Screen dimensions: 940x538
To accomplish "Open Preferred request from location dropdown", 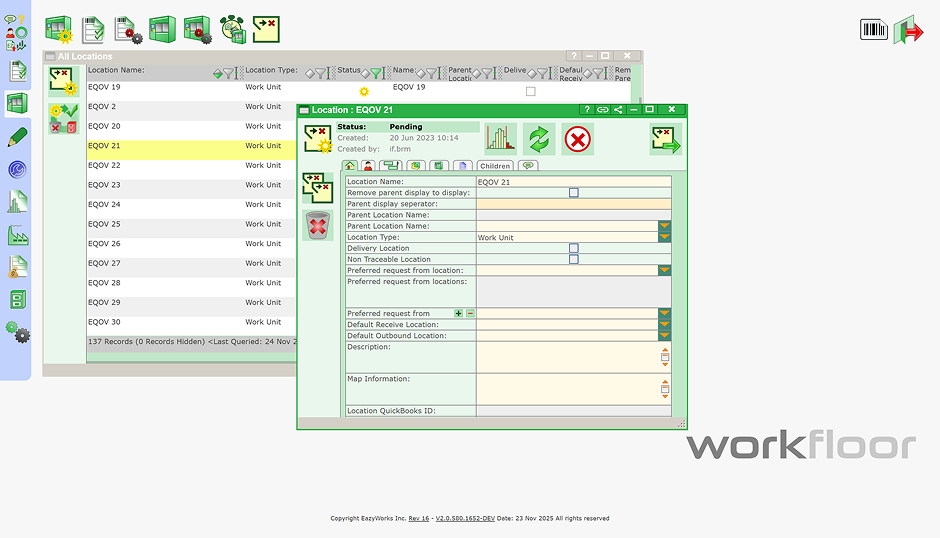I will (664, 270).
